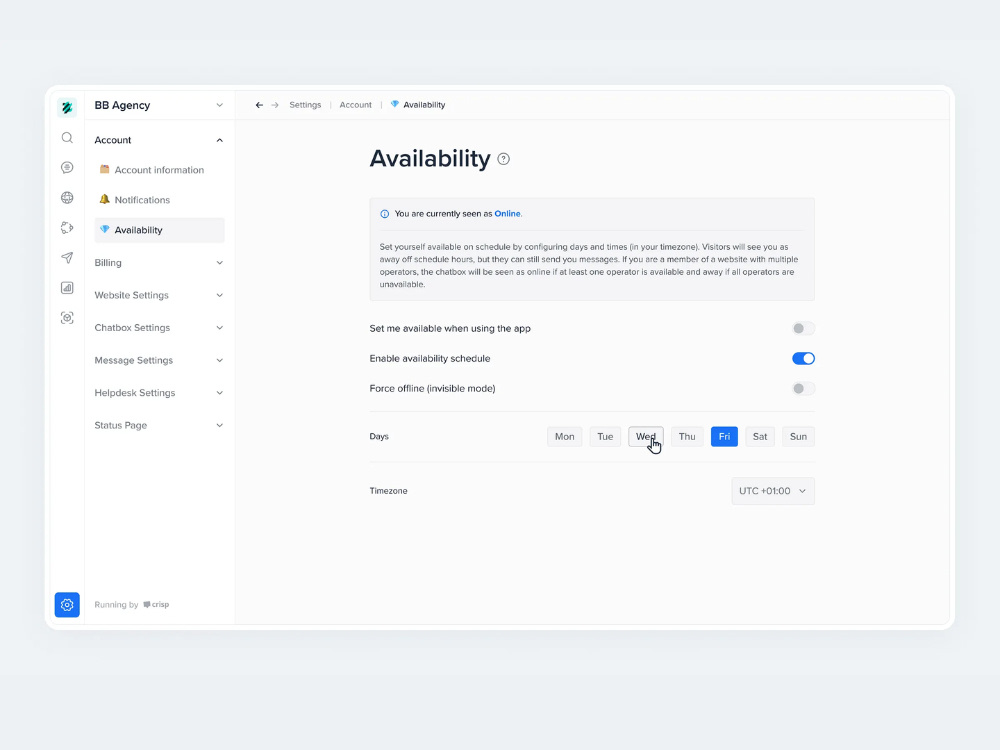
Task: Click the Running by crisp link
Action: click(x=132, y=605)
